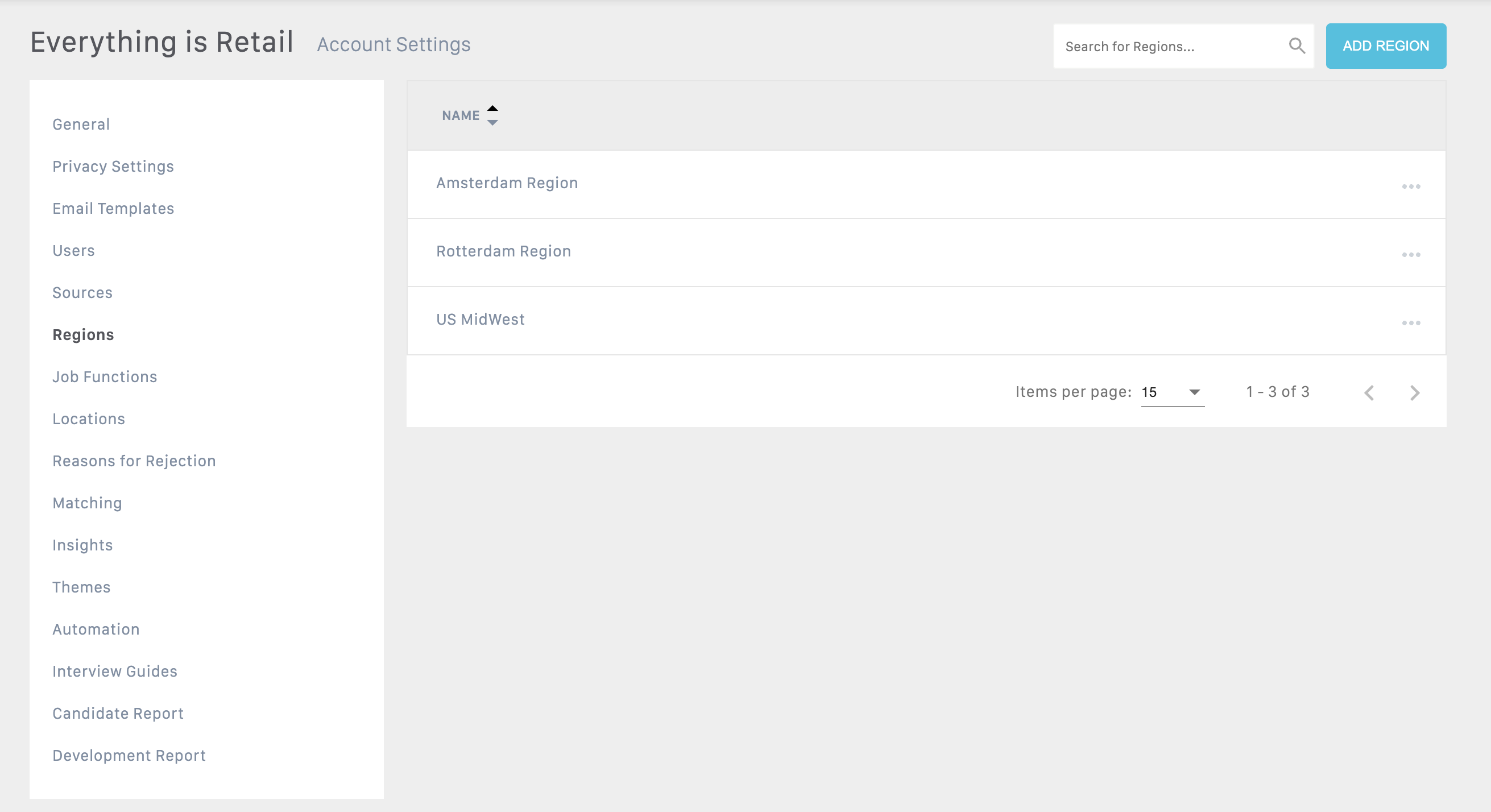Screen dimensions: 1491x812
Task: Click the search magnifier icon
Action: tap(1297, 45)
